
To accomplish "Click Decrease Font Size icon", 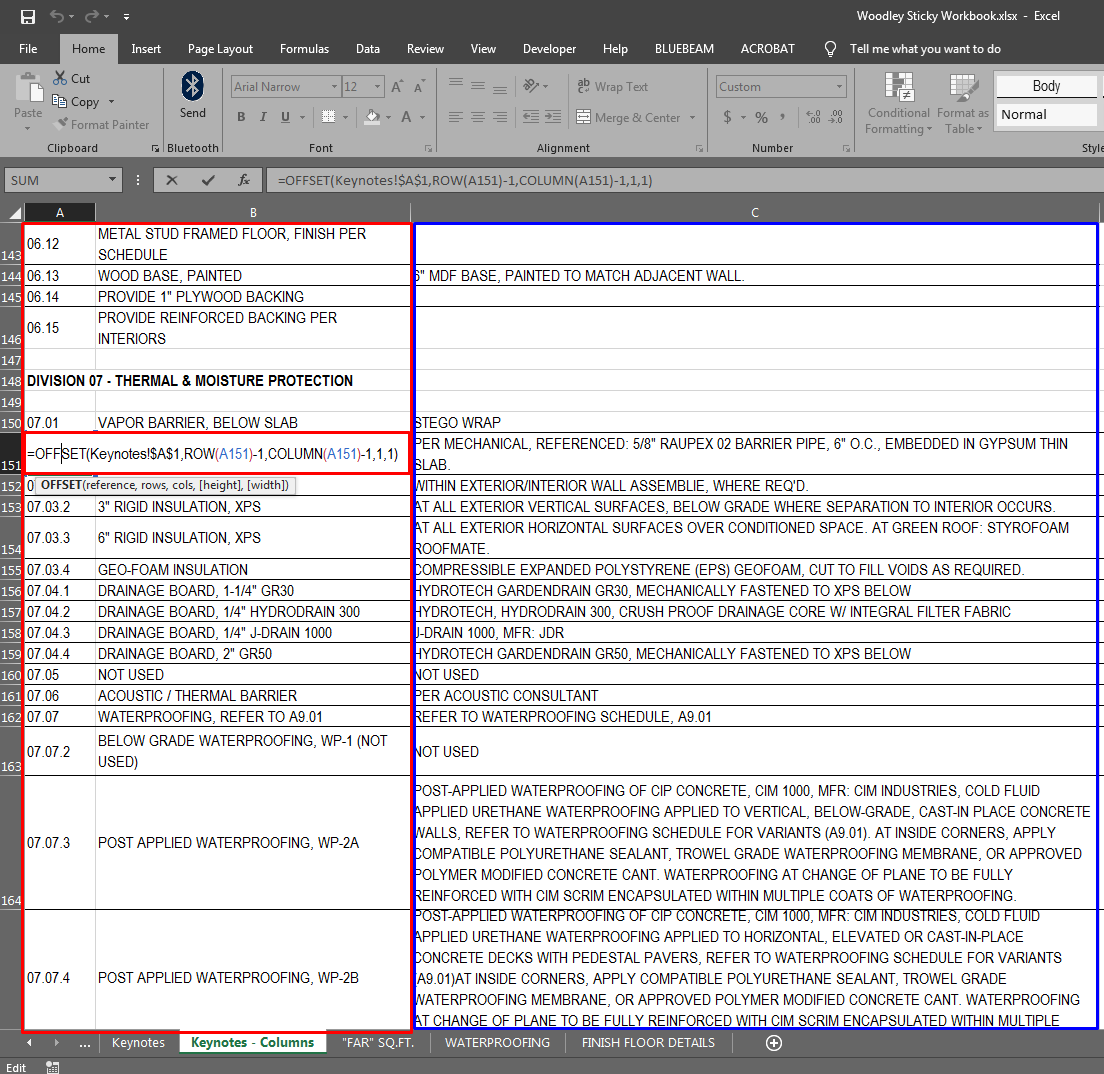I will coord(419,87).
